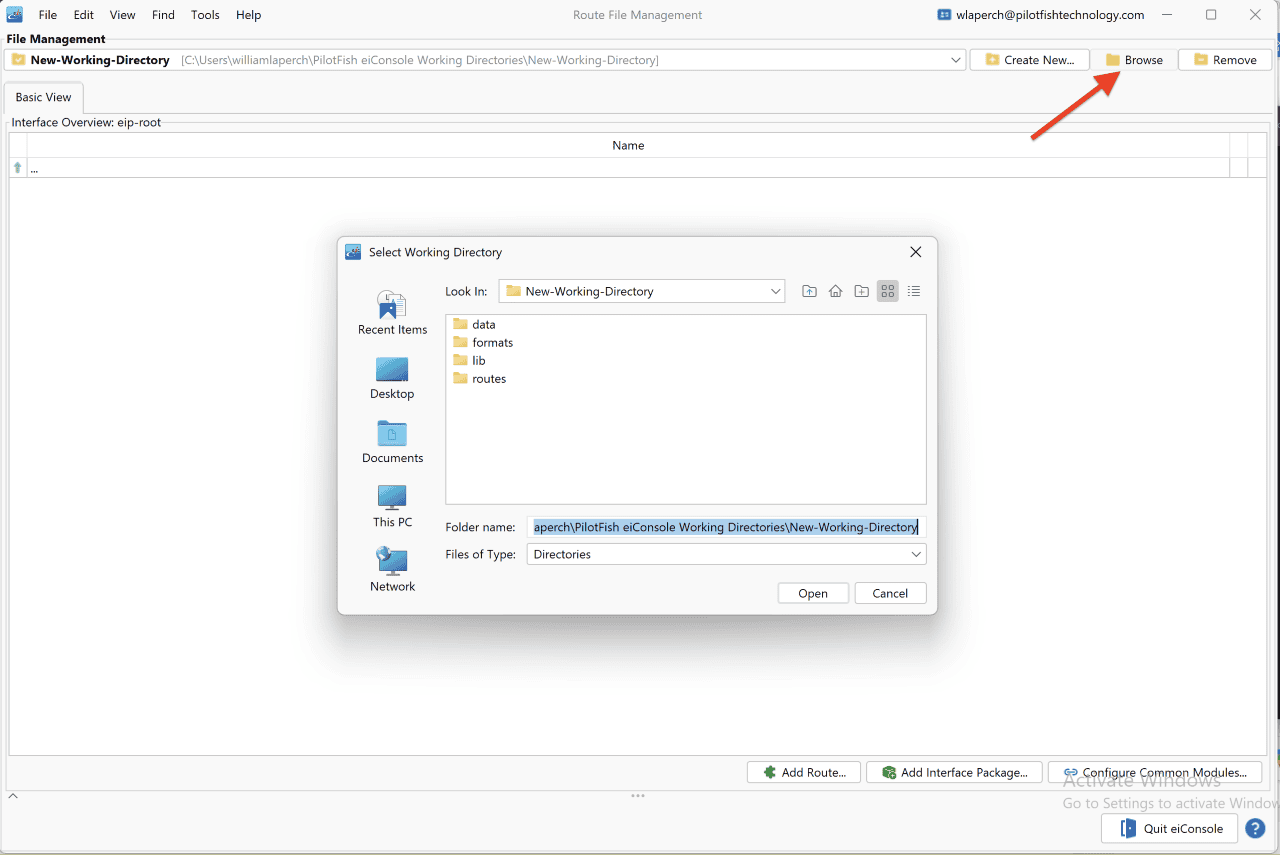Click the Folder name input field
The width and height of the screenshot is (1280, 855).
click(x=726, y=527)
